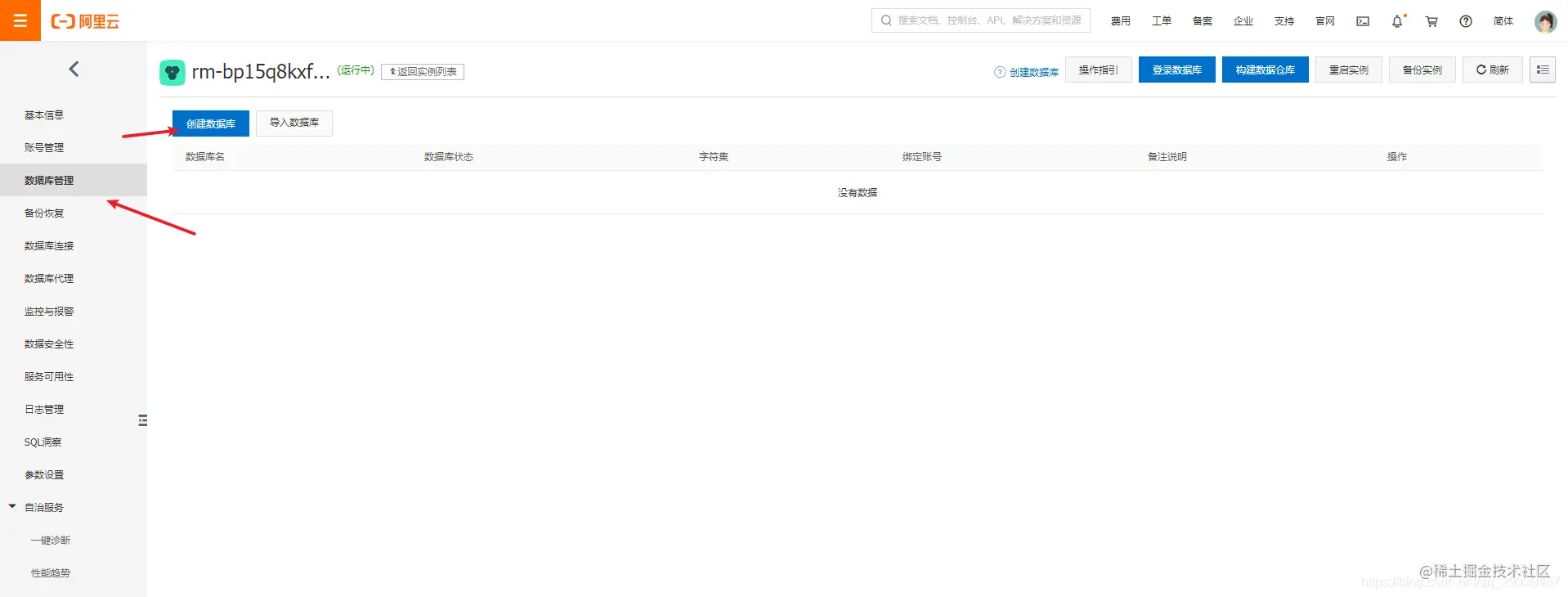Open help question mark icon

coord(1466,21)
